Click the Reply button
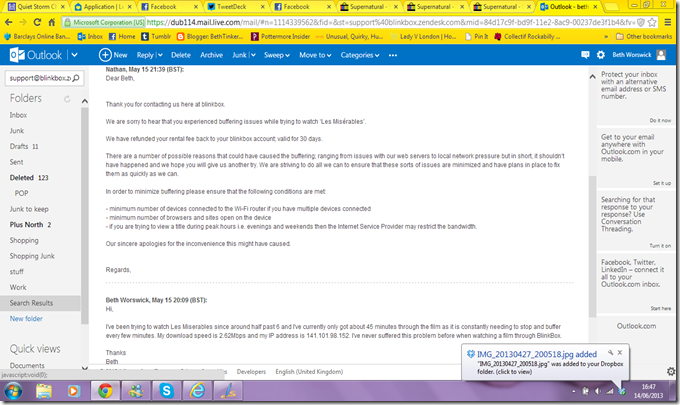 (x=145, y=55)
